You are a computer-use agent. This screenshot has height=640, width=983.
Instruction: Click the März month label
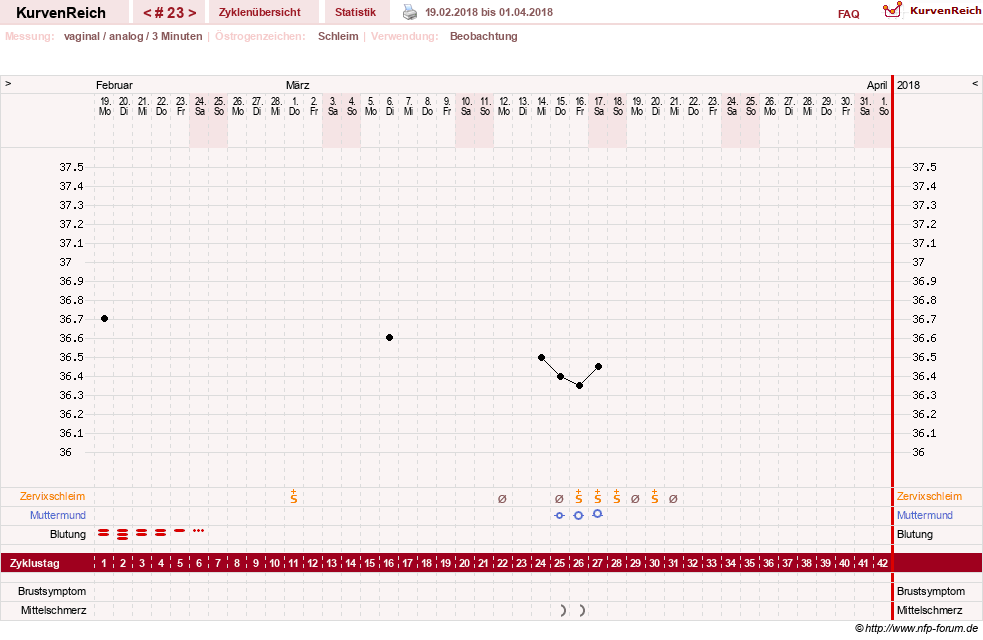click(x=298, y=85)
